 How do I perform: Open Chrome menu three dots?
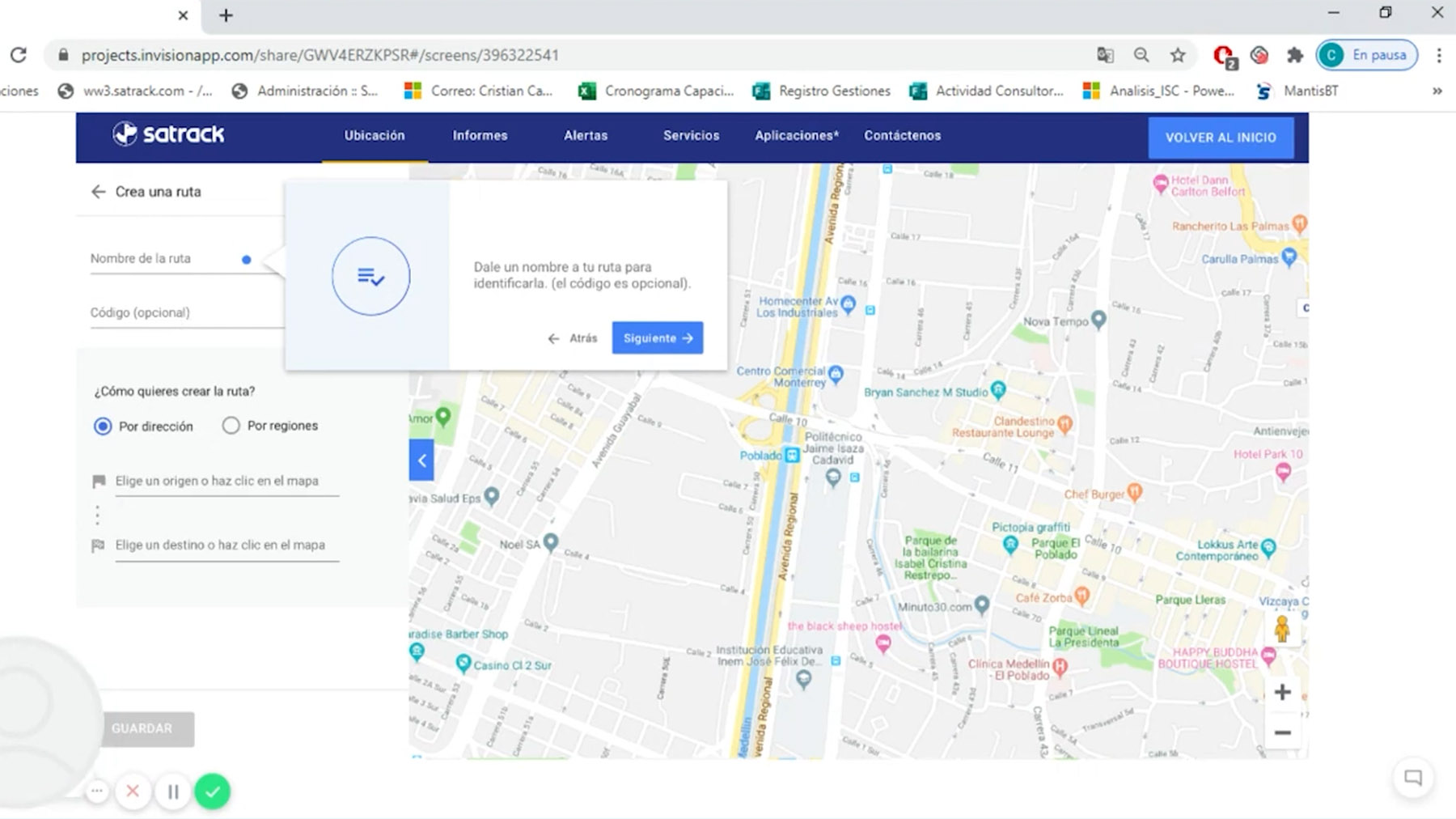coord(1439,55)
